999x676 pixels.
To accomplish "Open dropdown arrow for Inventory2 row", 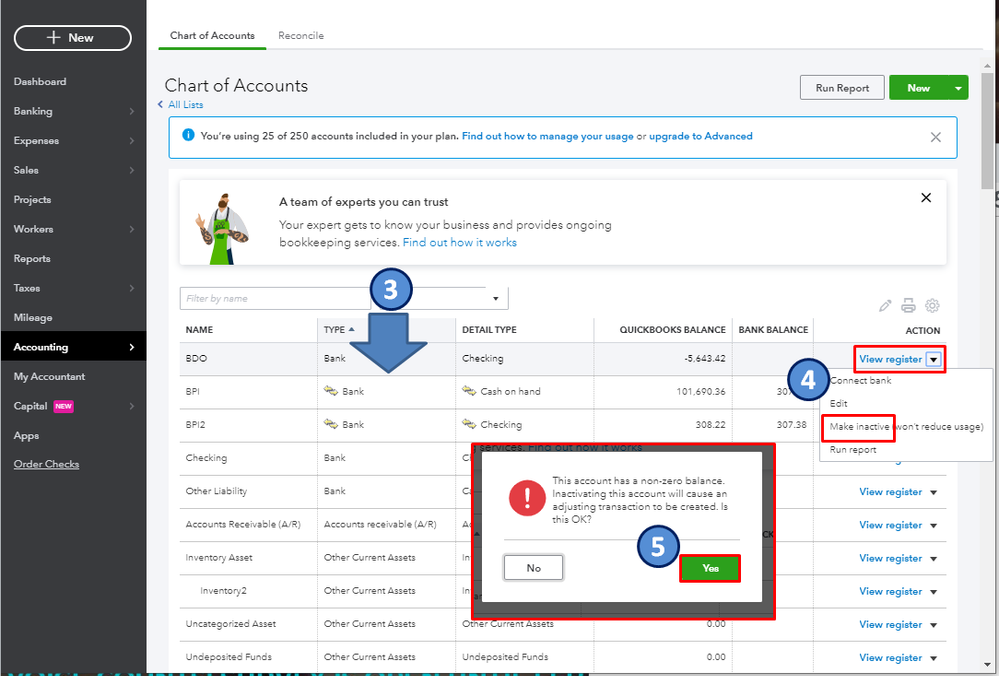I will 933,592.
